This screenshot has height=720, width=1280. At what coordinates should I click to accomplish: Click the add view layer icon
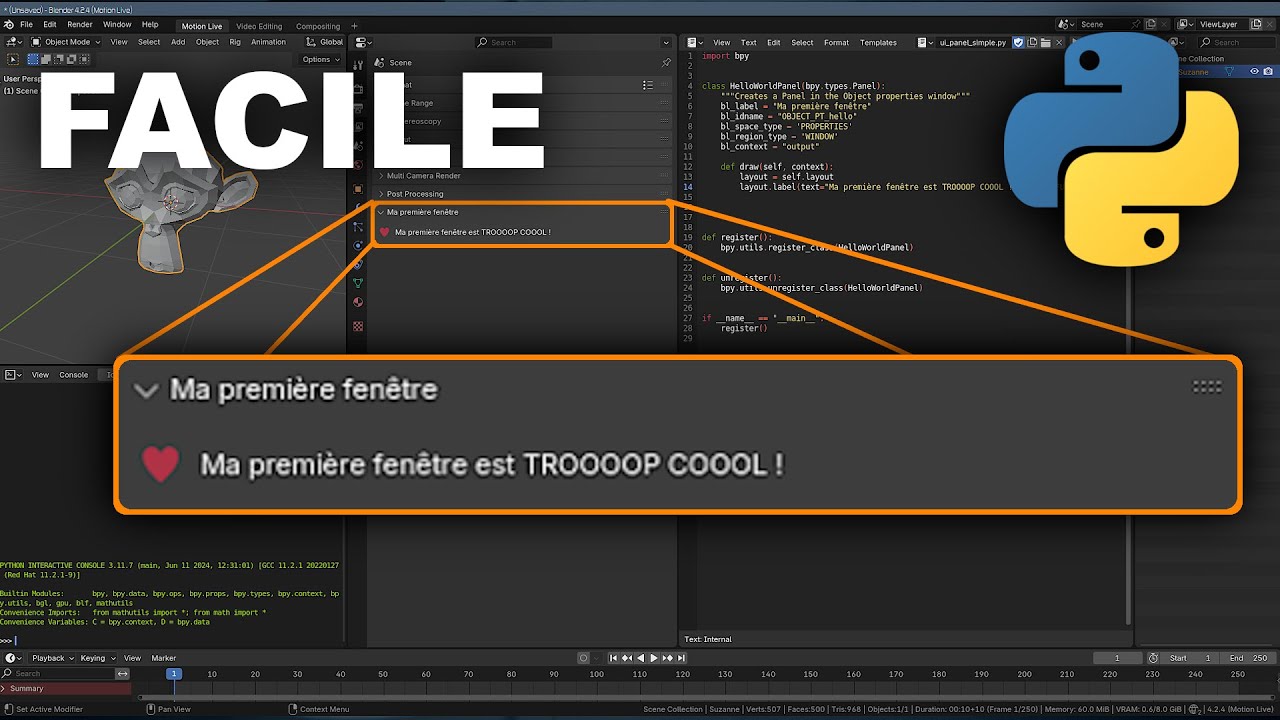click(1256, 24)
